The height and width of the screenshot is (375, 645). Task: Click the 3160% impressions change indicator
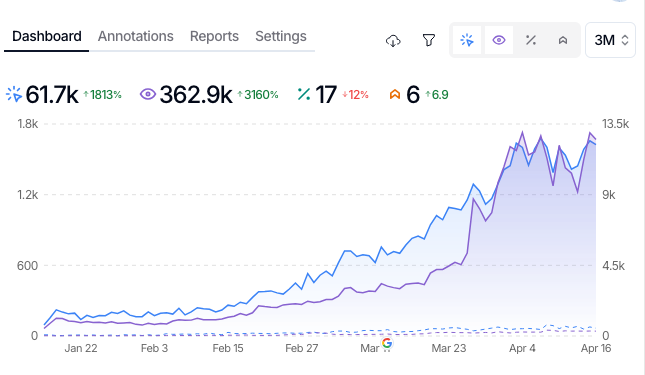pos(258,95)
